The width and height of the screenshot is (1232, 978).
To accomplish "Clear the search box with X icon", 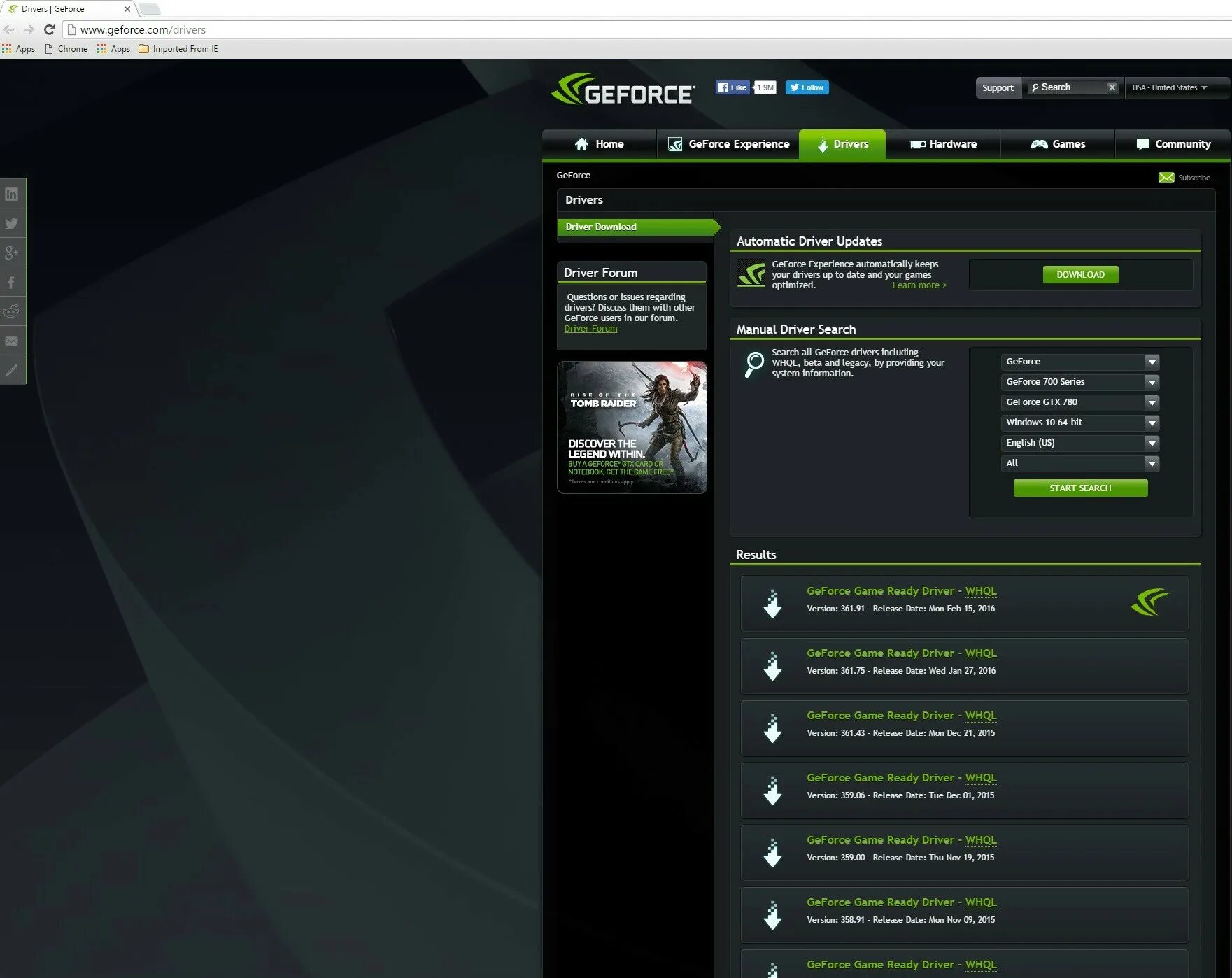I will click(1112, 87).
